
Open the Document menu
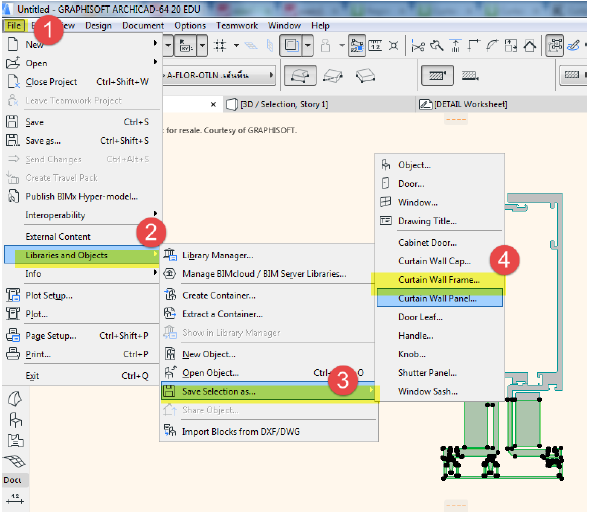coord(143,26)
